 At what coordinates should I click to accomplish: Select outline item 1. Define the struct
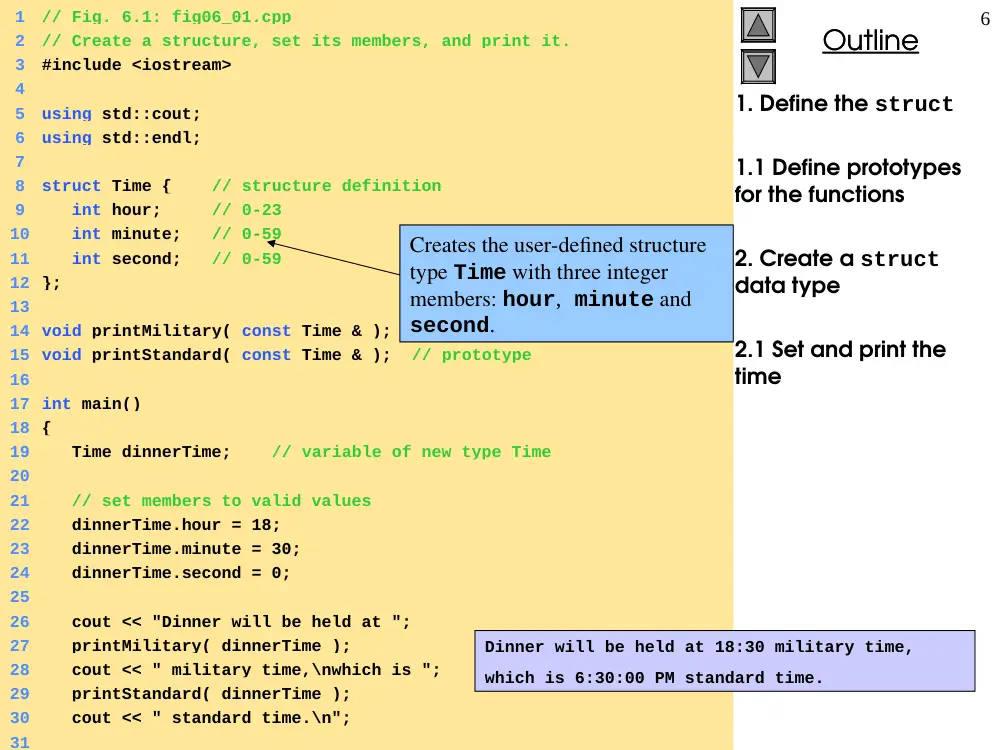pyautogui.click(x=844, y=103)
